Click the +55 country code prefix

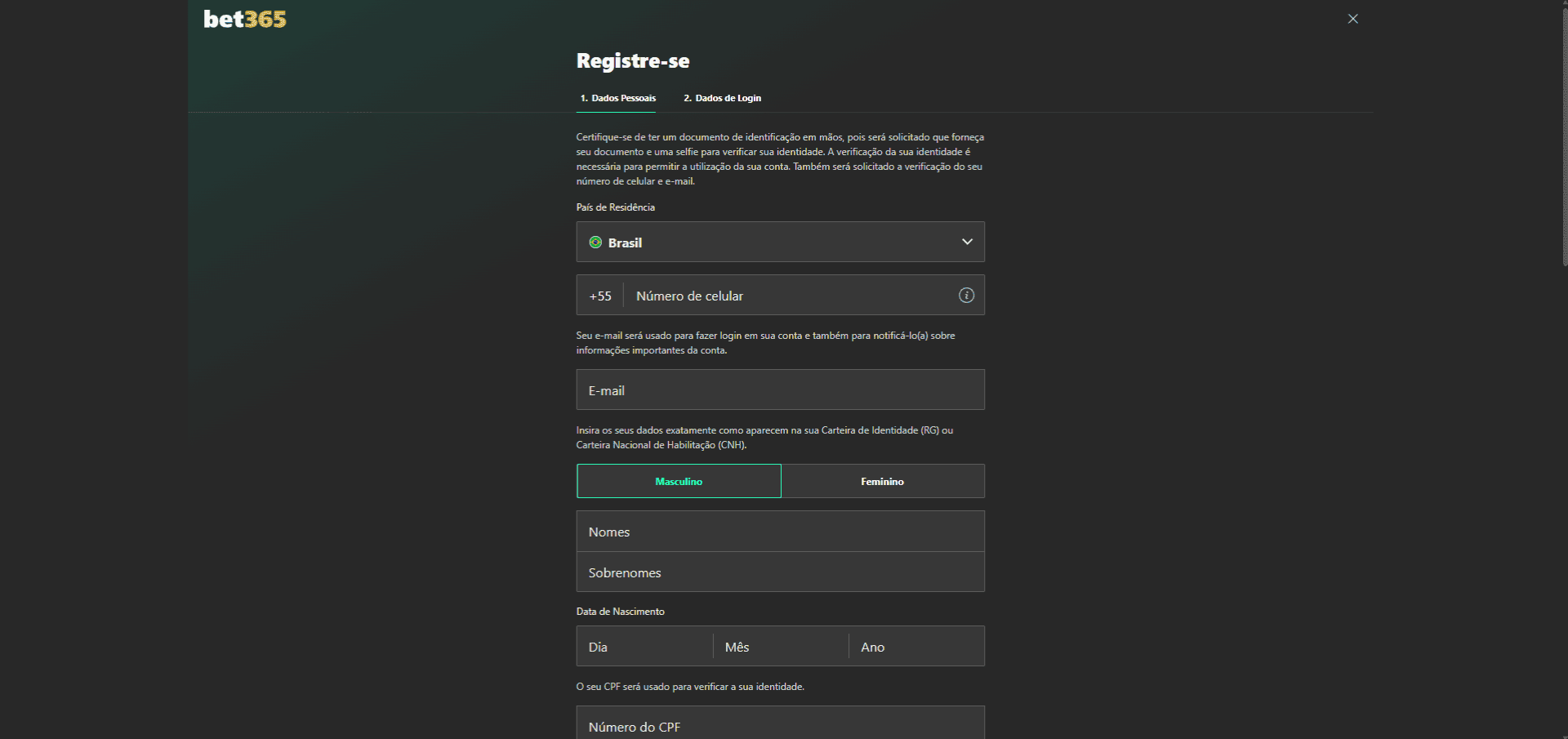click(600, 296)
